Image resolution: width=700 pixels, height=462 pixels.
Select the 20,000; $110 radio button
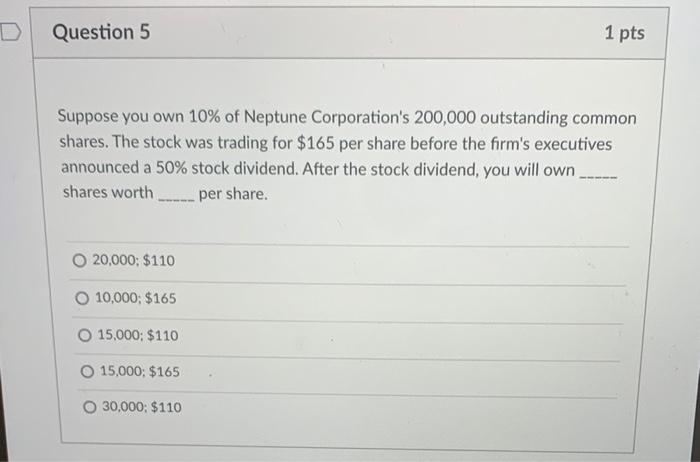point(79,261)
